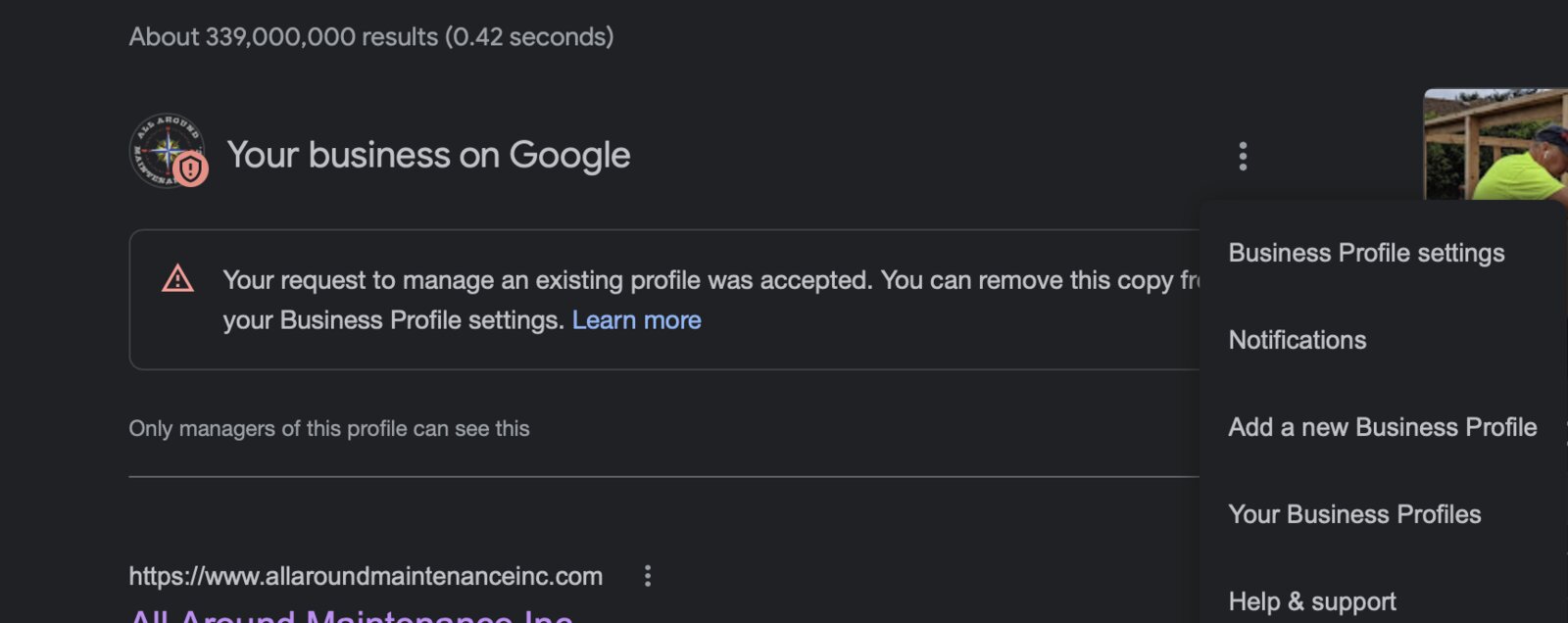Open Your Business Profiles menu entry

click(1354, 514)
